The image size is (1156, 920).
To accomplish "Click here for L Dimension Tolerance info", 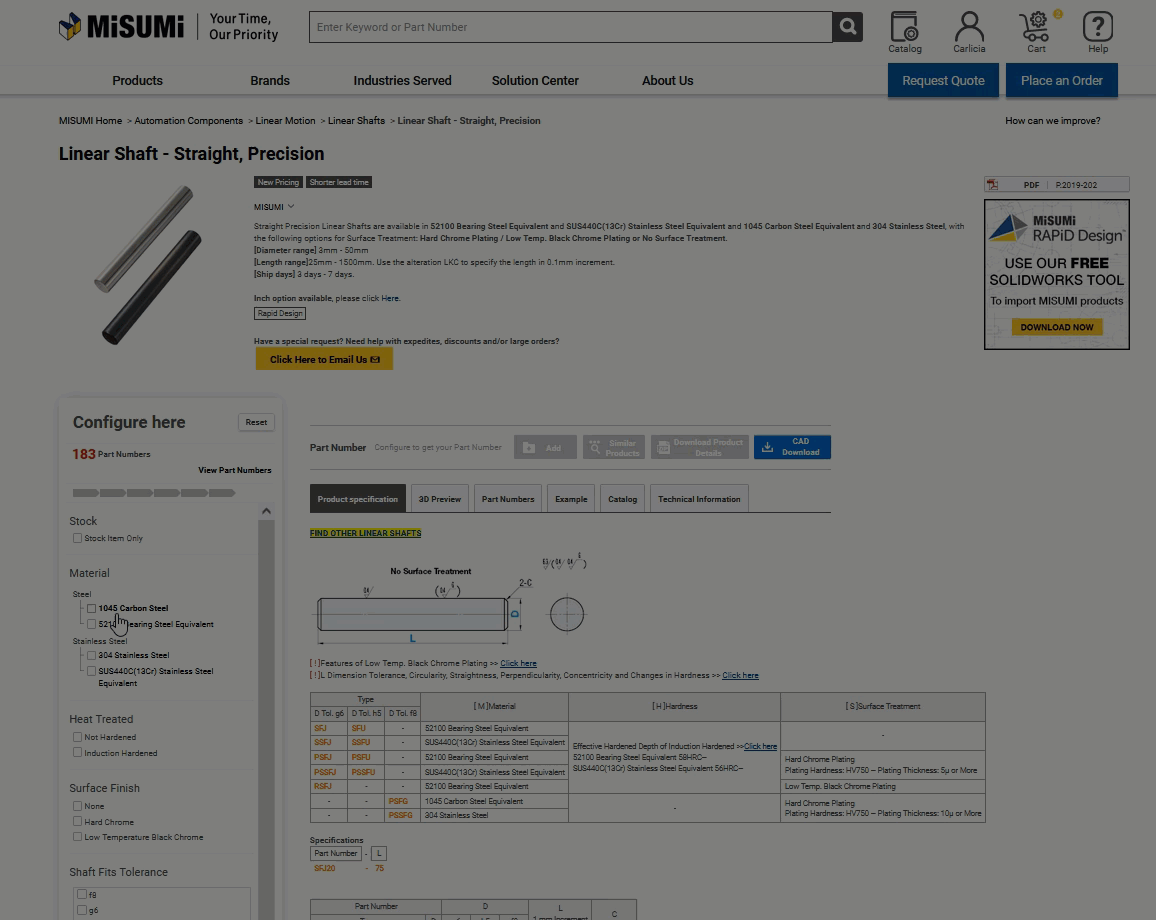I will [x=740, y=675].
